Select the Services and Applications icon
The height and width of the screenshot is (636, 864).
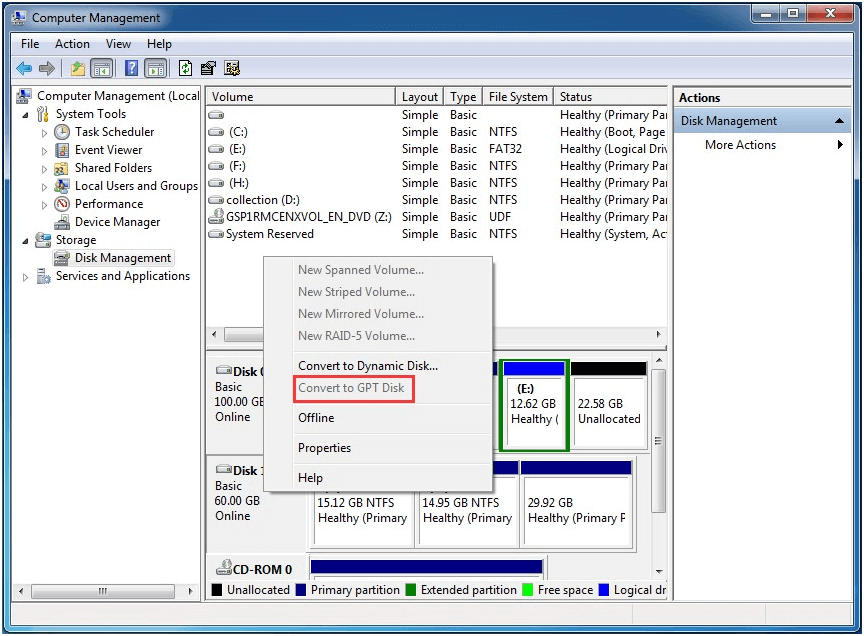[43, 276]
